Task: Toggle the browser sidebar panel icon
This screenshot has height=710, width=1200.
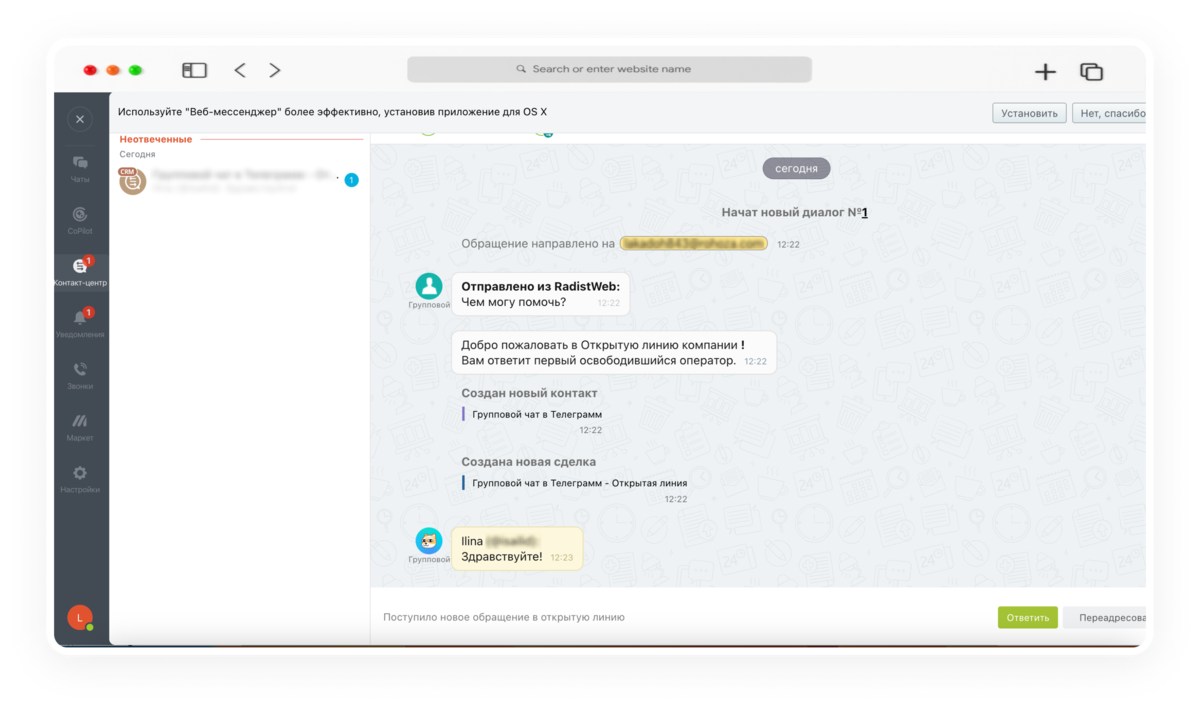Action: pos(194,70)
